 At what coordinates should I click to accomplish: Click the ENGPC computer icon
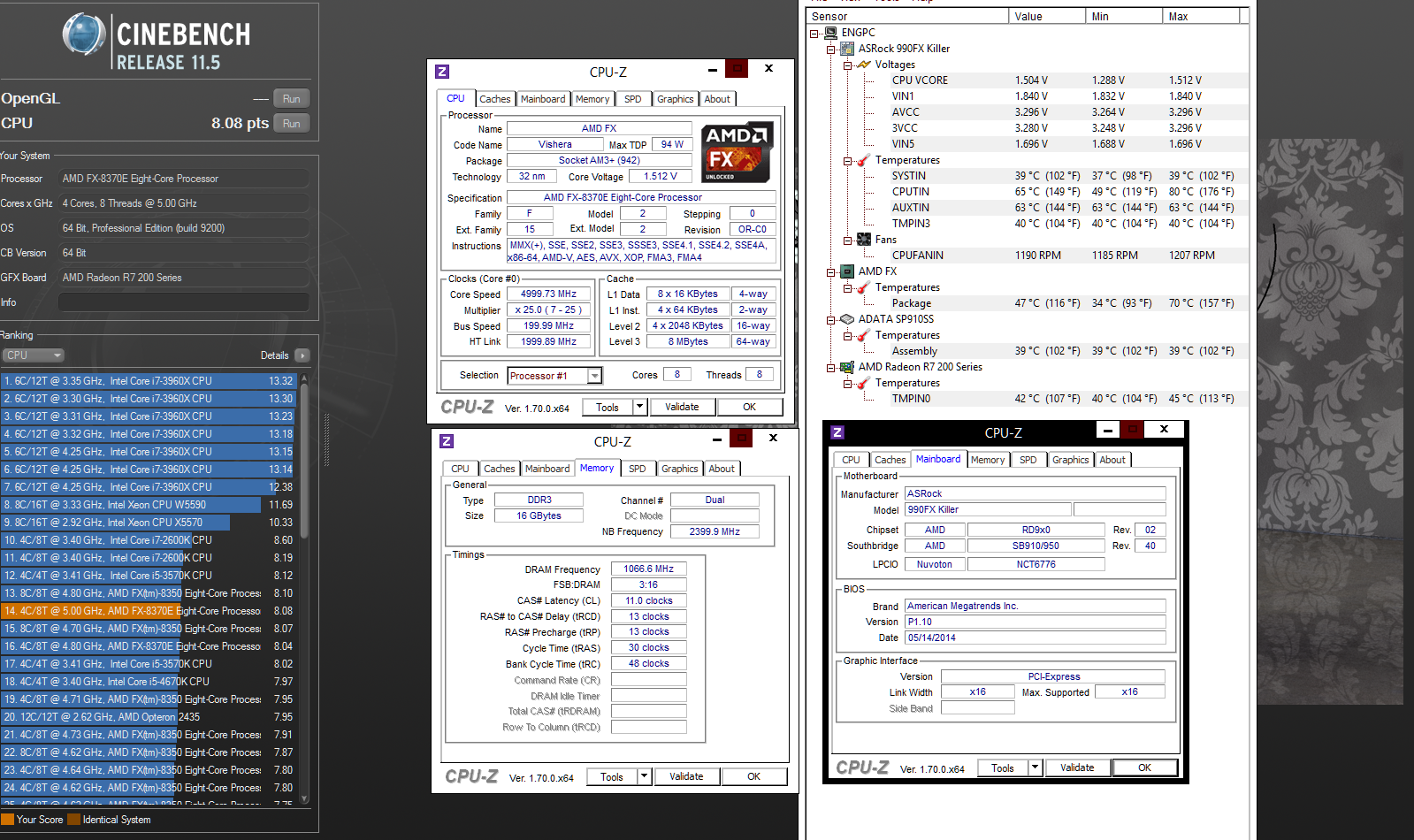(x=830, y=33)
